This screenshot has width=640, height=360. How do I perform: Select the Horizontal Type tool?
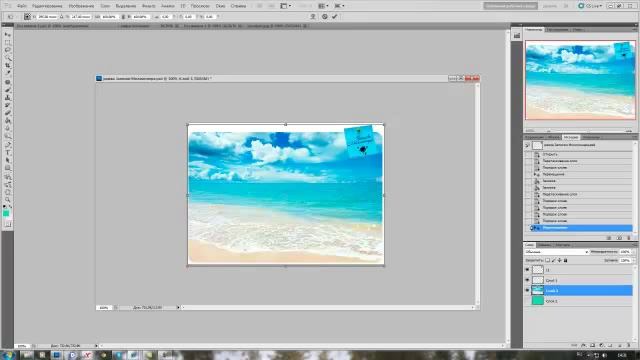click(x=8, y=153)
